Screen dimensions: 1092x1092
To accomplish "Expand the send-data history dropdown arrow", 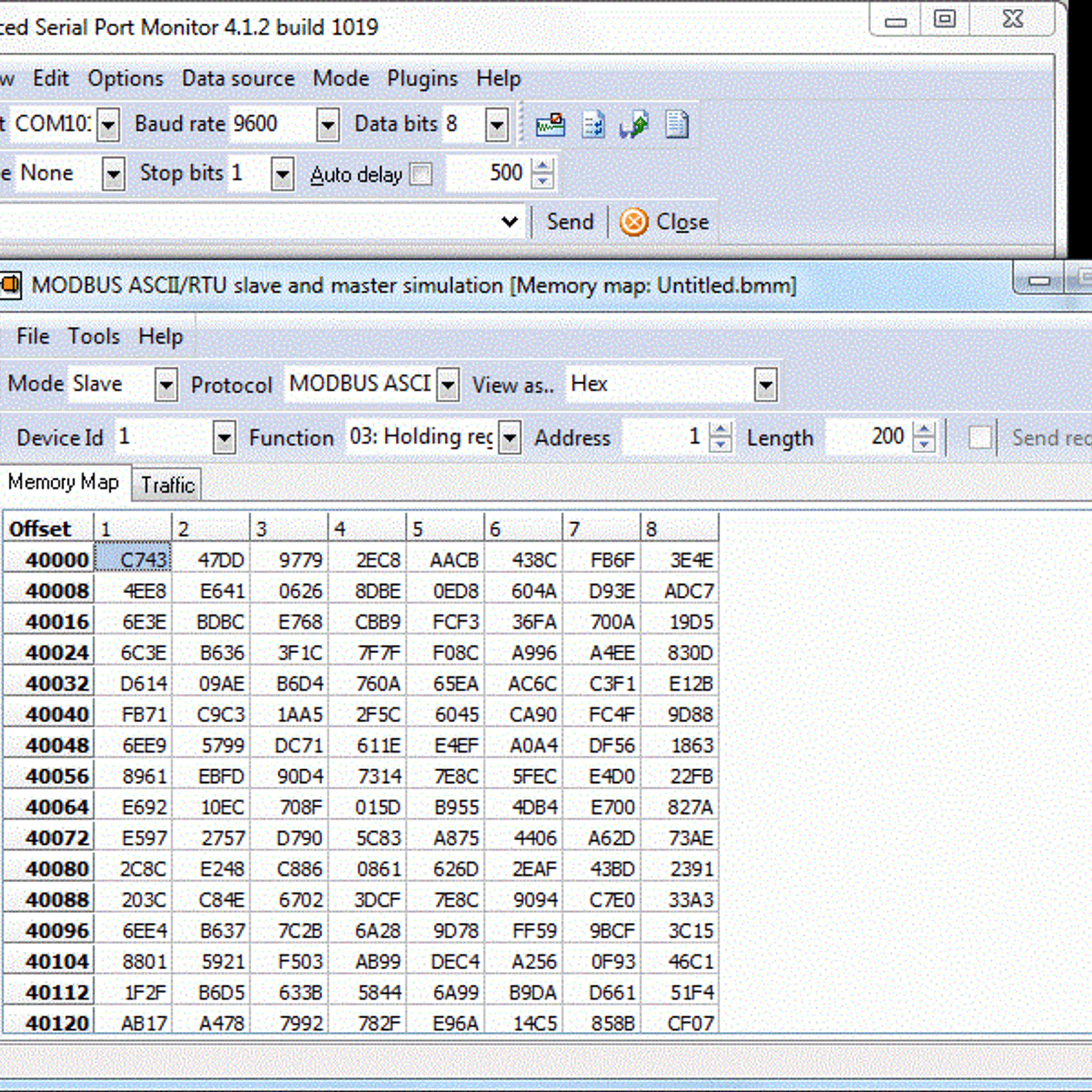I will 509,222.
